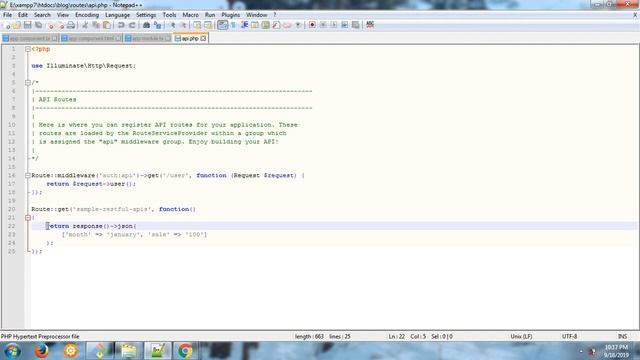Switch to the app.component.ts tab
Viewport: 640px width, 360px height.
30,38
